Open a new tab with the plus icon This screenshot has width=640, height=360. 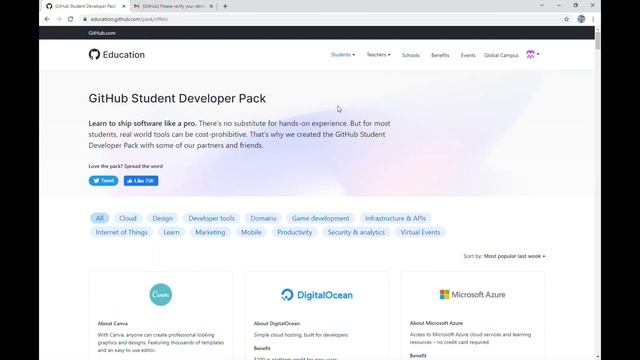(225, 6)
